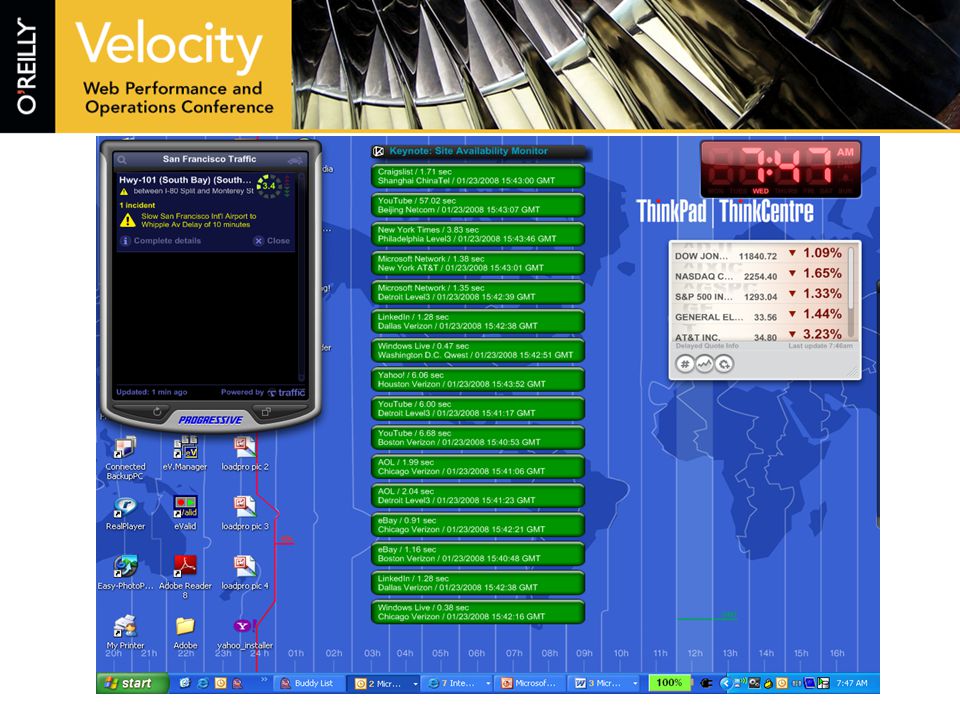
Task: Click the stock widget scrollbar
Action: [851, 293]
